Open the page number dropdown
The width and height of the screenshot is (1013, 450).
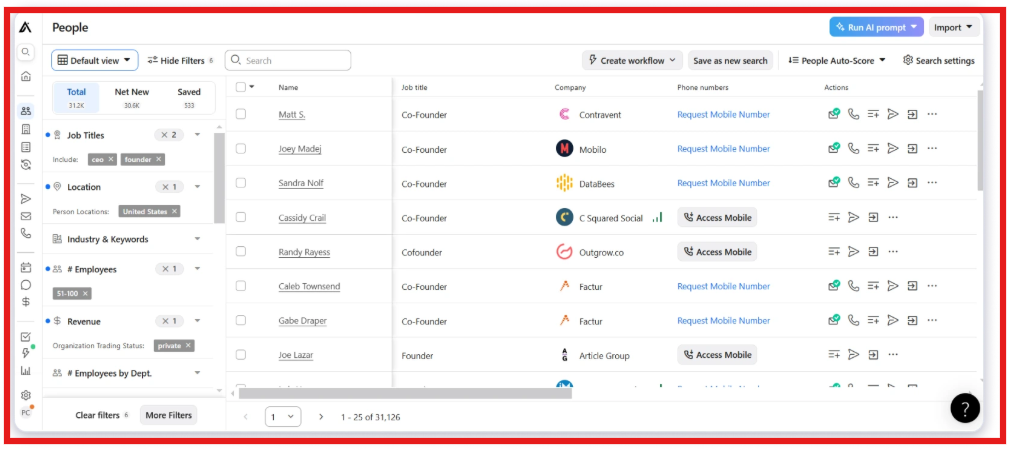click(x=283, y=416)
